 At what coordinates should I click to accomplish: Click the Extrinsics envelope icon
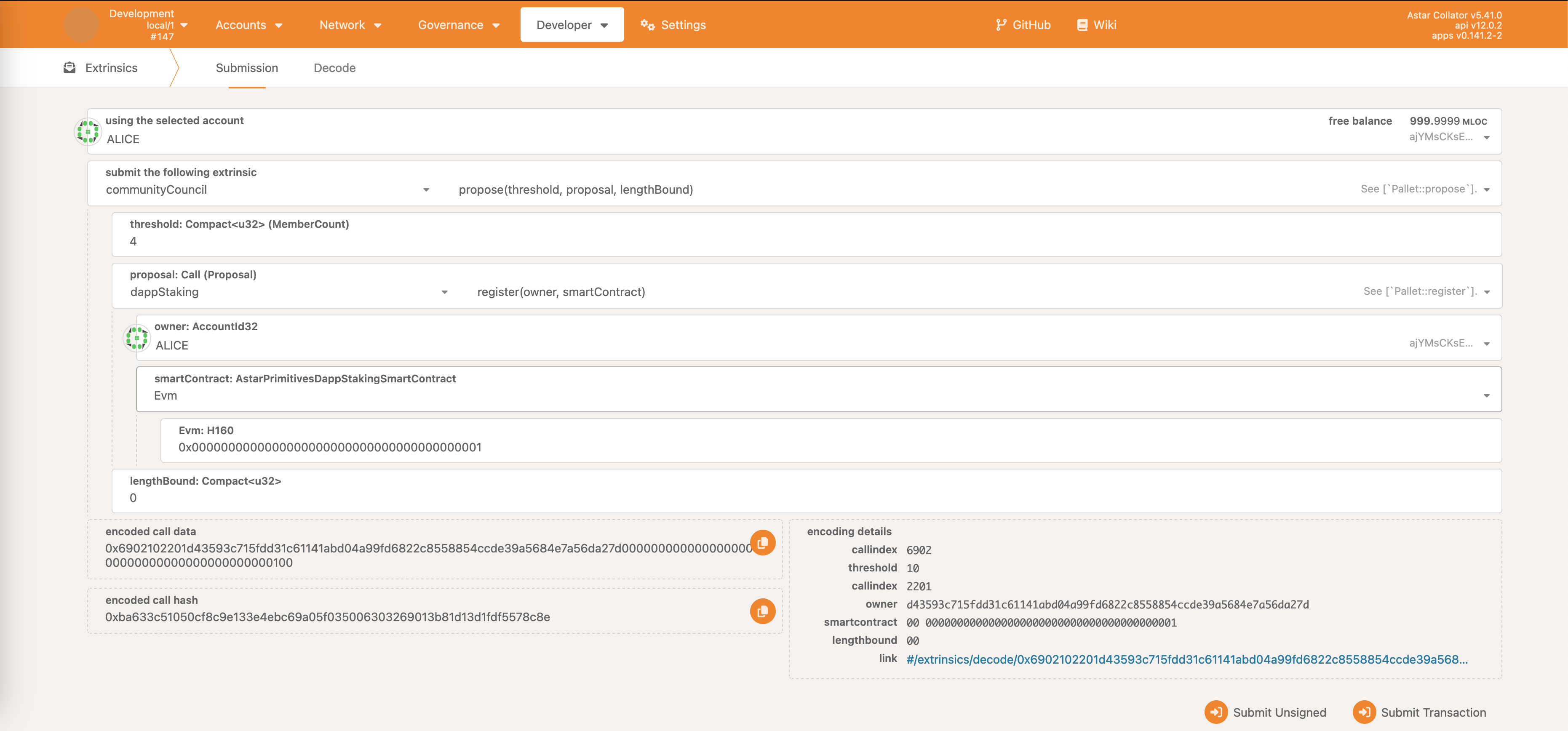click(69, 67)
